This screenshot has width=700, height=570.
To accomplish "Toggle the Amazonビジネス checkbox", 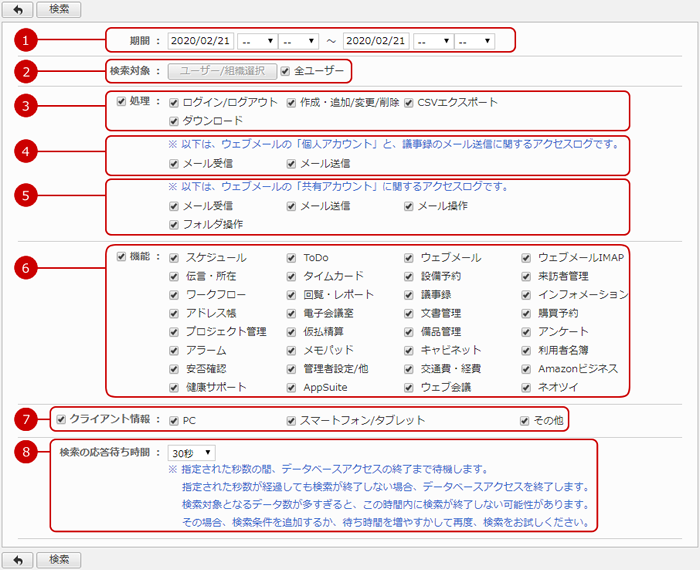I will [x=526, y=369].
